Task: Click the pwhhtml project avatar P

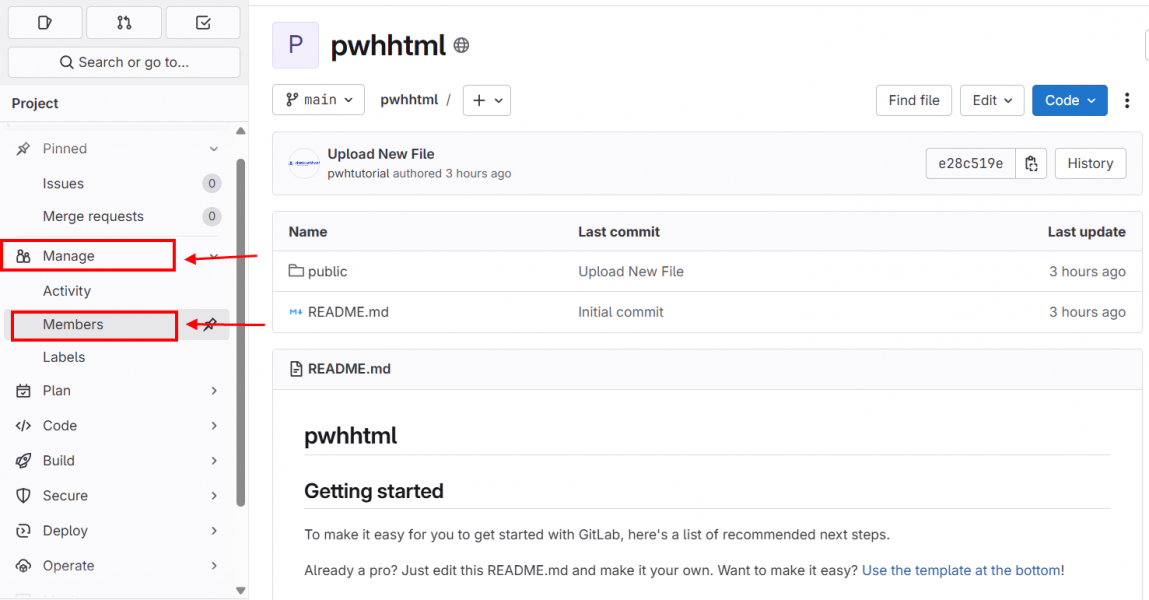Action: tap(295, 45)
